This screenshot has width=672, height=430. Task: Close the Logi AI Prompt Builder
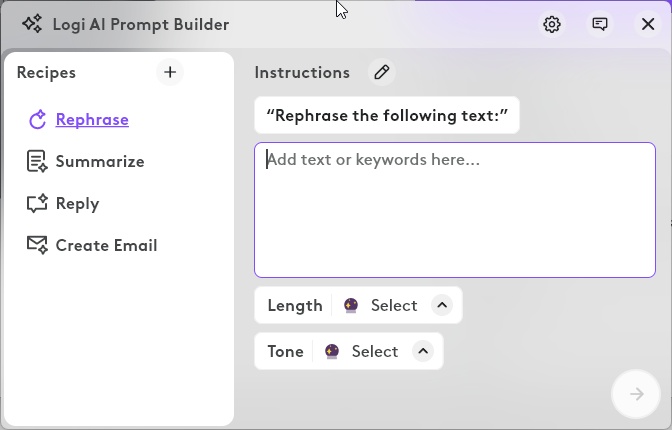[x=648, y=24]
